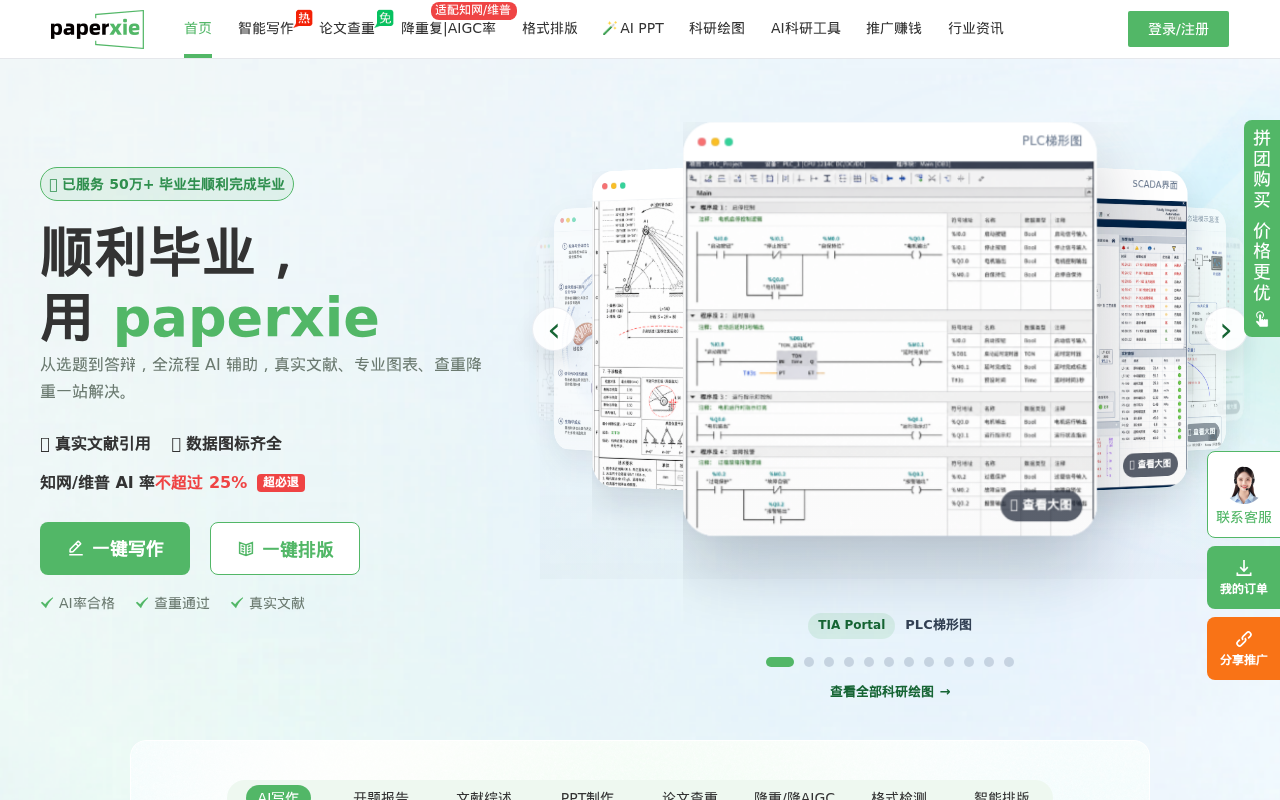This screenshot has height=800, width=1280.
Task: Open 降重复|AIGC率 menu item
Action: (448, 28)
